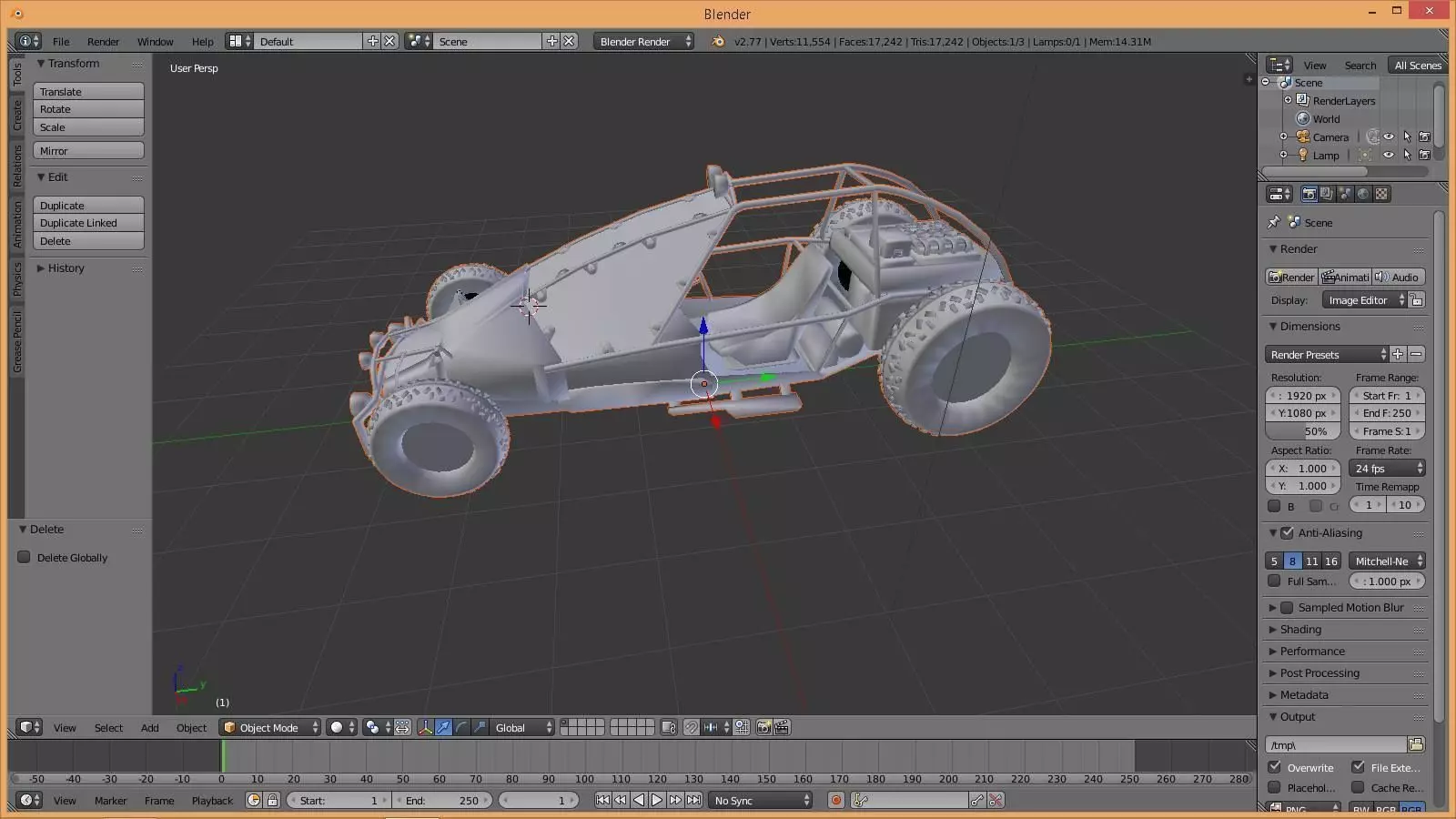Image resolution: width=1456 pixels, height=819 pixels.
Task: Jump to the last frame
Action: click(x=693, y=800)
